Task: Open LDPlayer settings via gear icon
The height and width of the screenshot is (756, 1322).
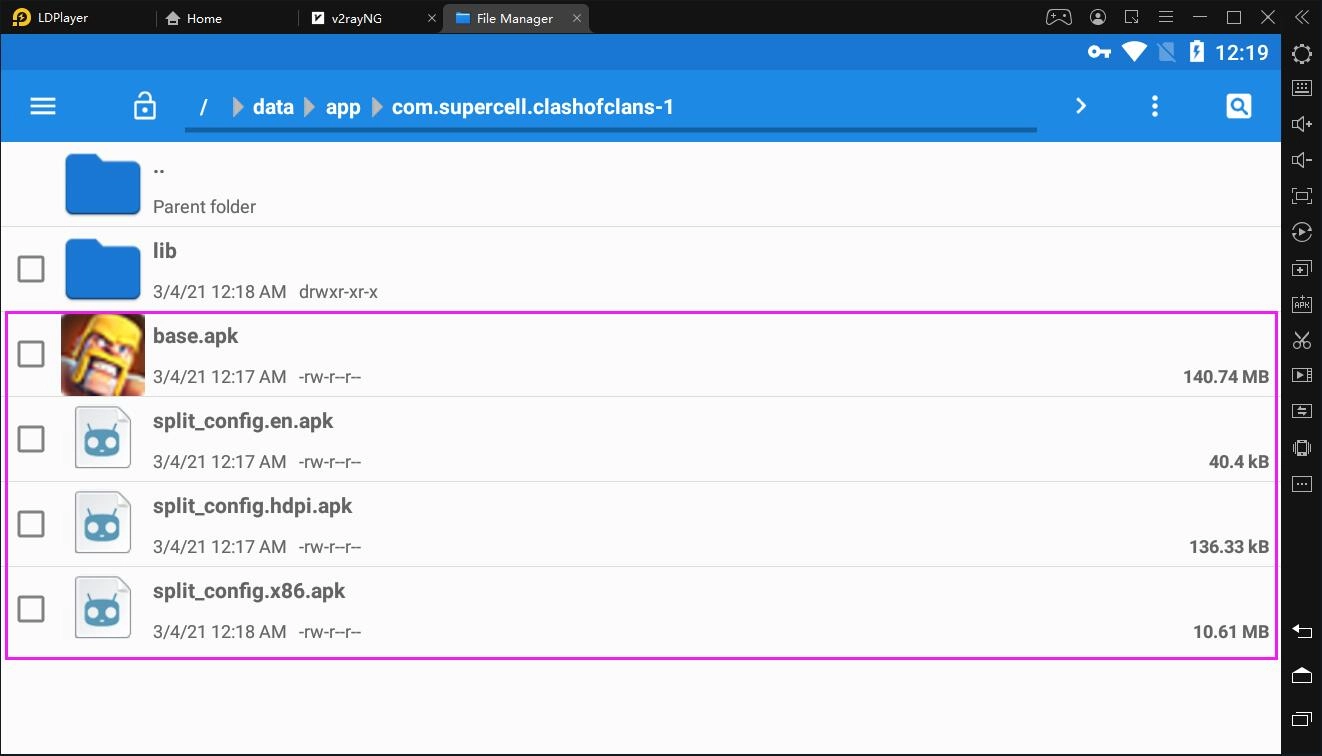Action: point(1301,54)
